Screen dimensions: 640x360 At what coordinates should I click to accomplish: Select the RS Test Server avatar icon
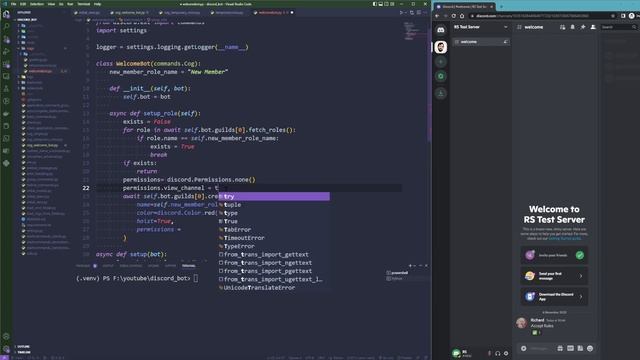click(440, 47)
